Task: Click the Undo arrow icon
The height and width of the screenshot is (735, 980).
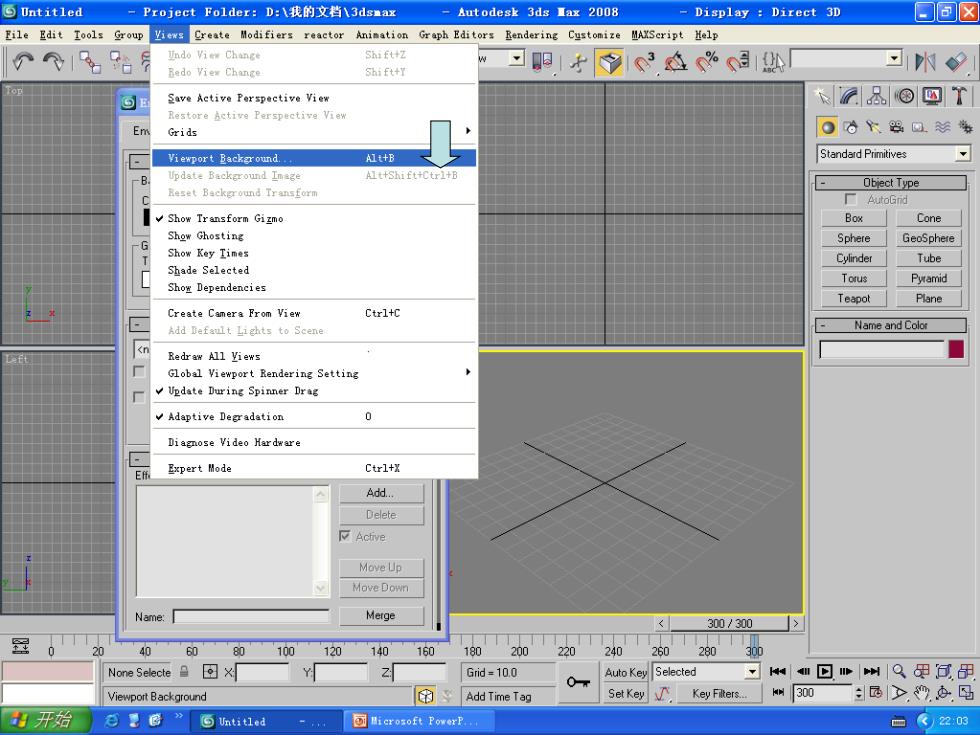Action: pyautogui.click(x=24, y=62)
